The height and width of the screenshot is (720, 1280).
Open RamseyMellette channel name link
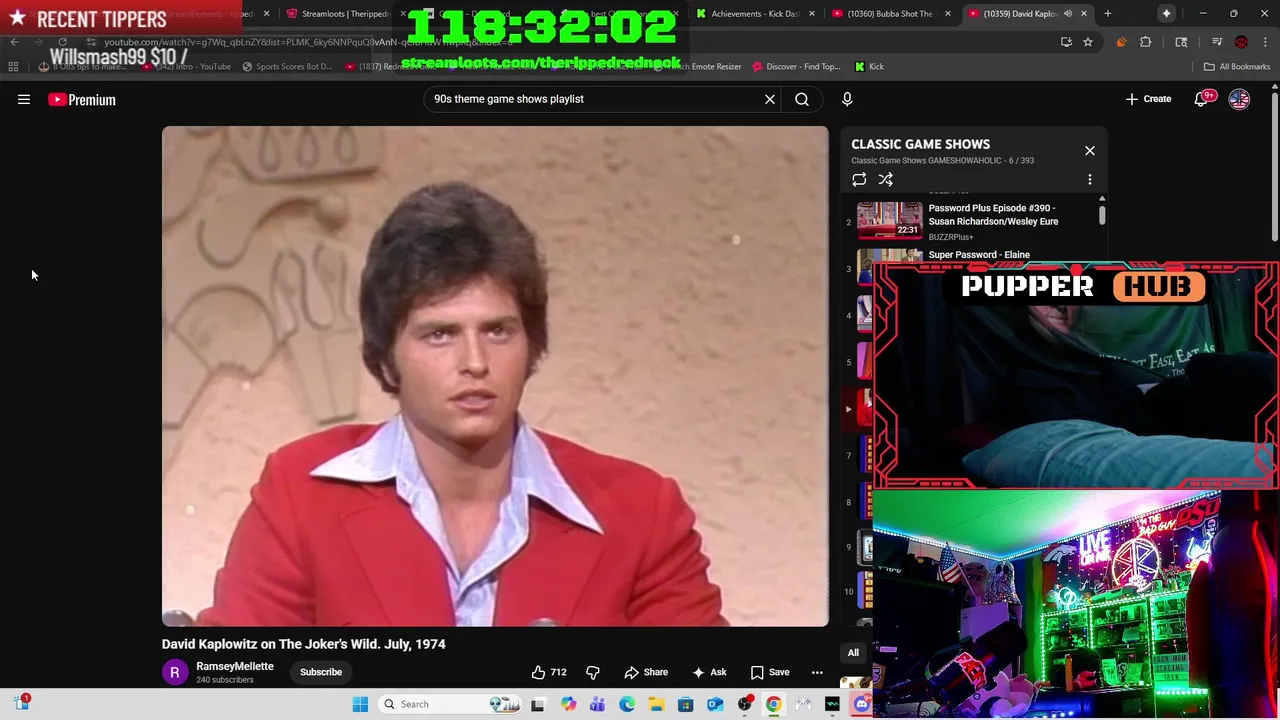click(x=235, y=666)
